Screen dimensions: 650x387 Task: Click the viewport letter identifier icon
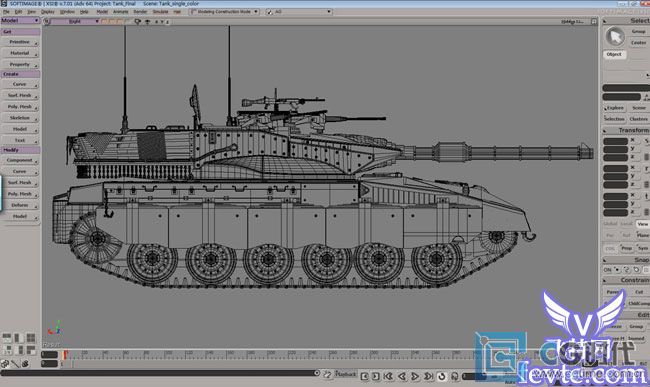coord(47,22)
